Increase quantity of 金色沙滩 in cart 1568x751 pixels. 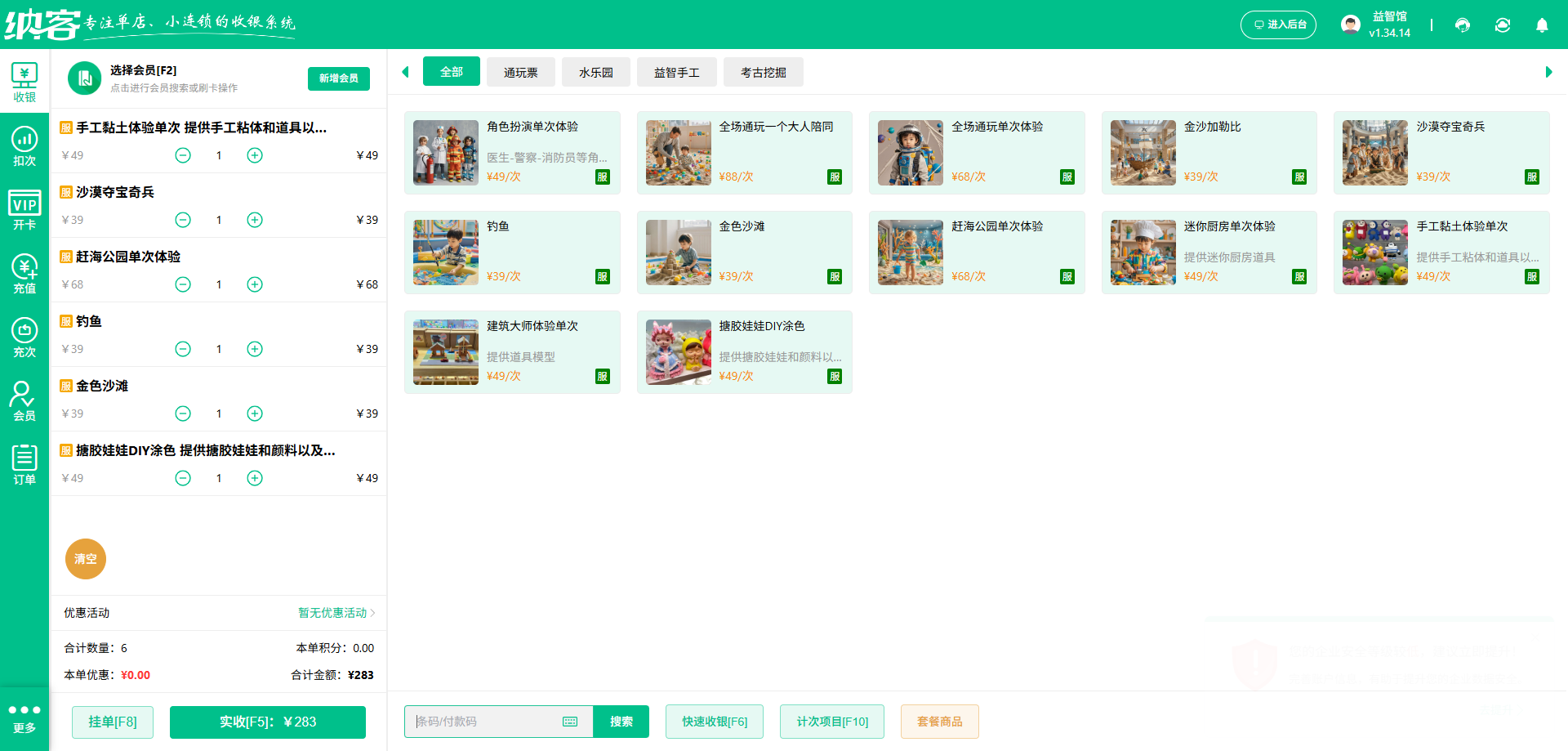coord(255,413)
